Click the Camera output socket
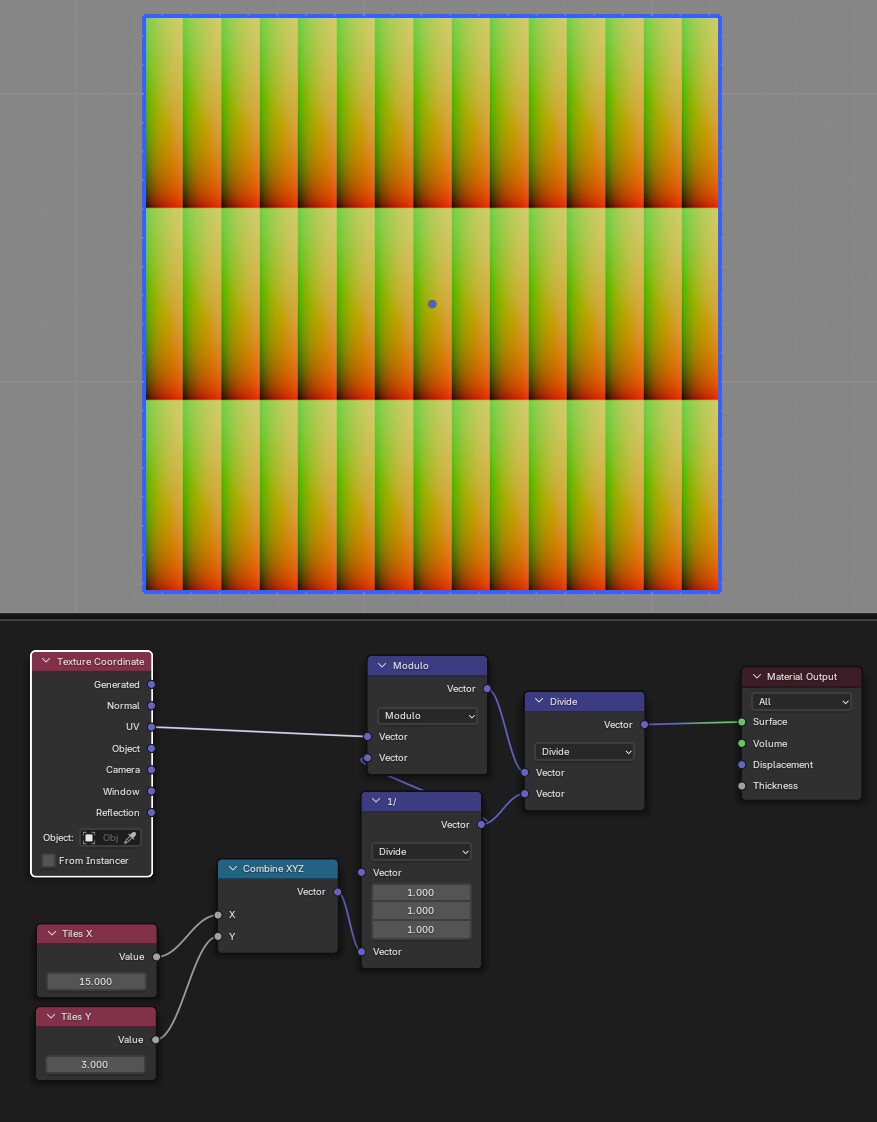Viewport: 877px width, 1122px height. click(152, 769)
